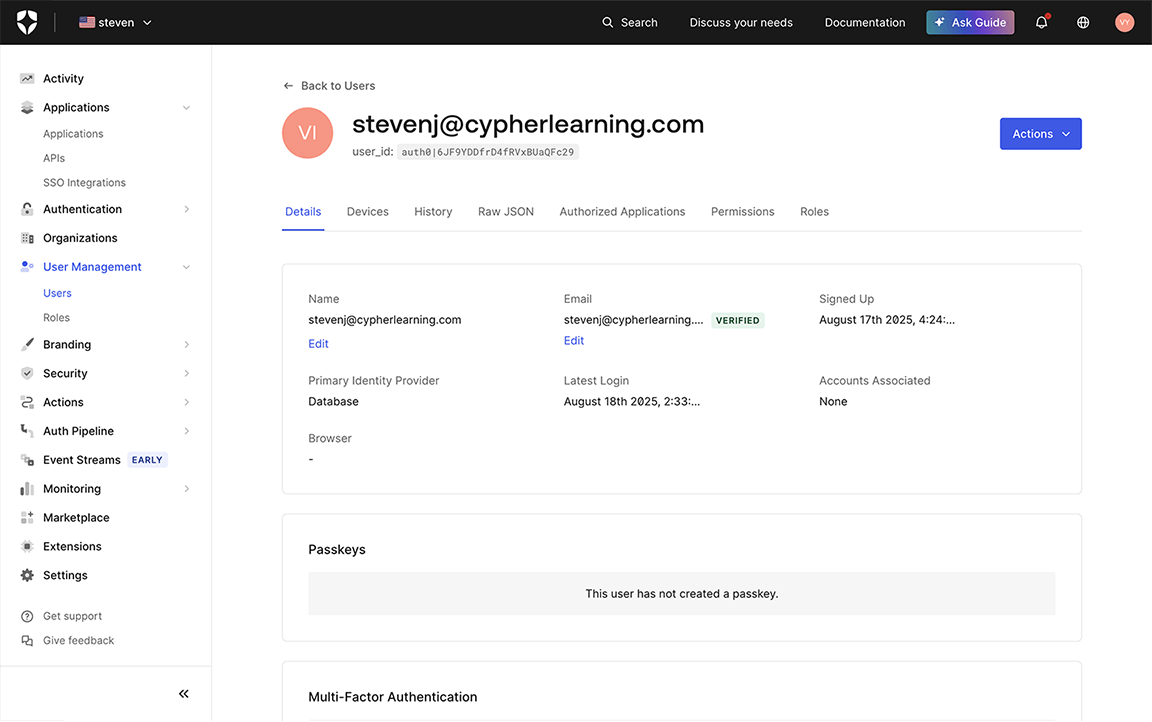Image resolution: width=1152 pixels, height=722 pixels.
Task: Click the Auth0 logo
Action: 27,21
